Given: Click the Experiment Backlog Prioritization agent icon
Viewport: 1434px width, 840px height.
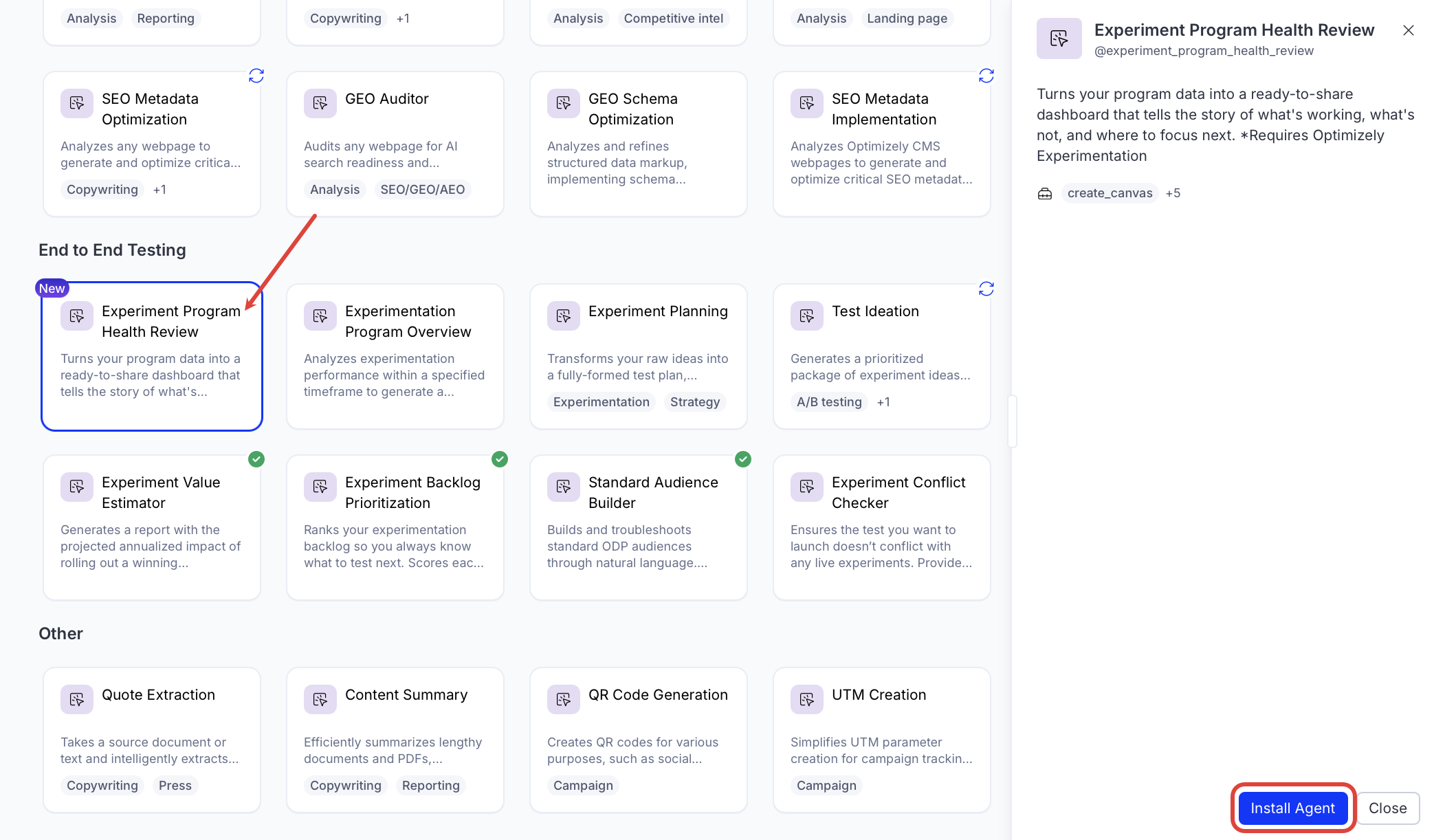Looking at the screenshot, I should point(320,487).
